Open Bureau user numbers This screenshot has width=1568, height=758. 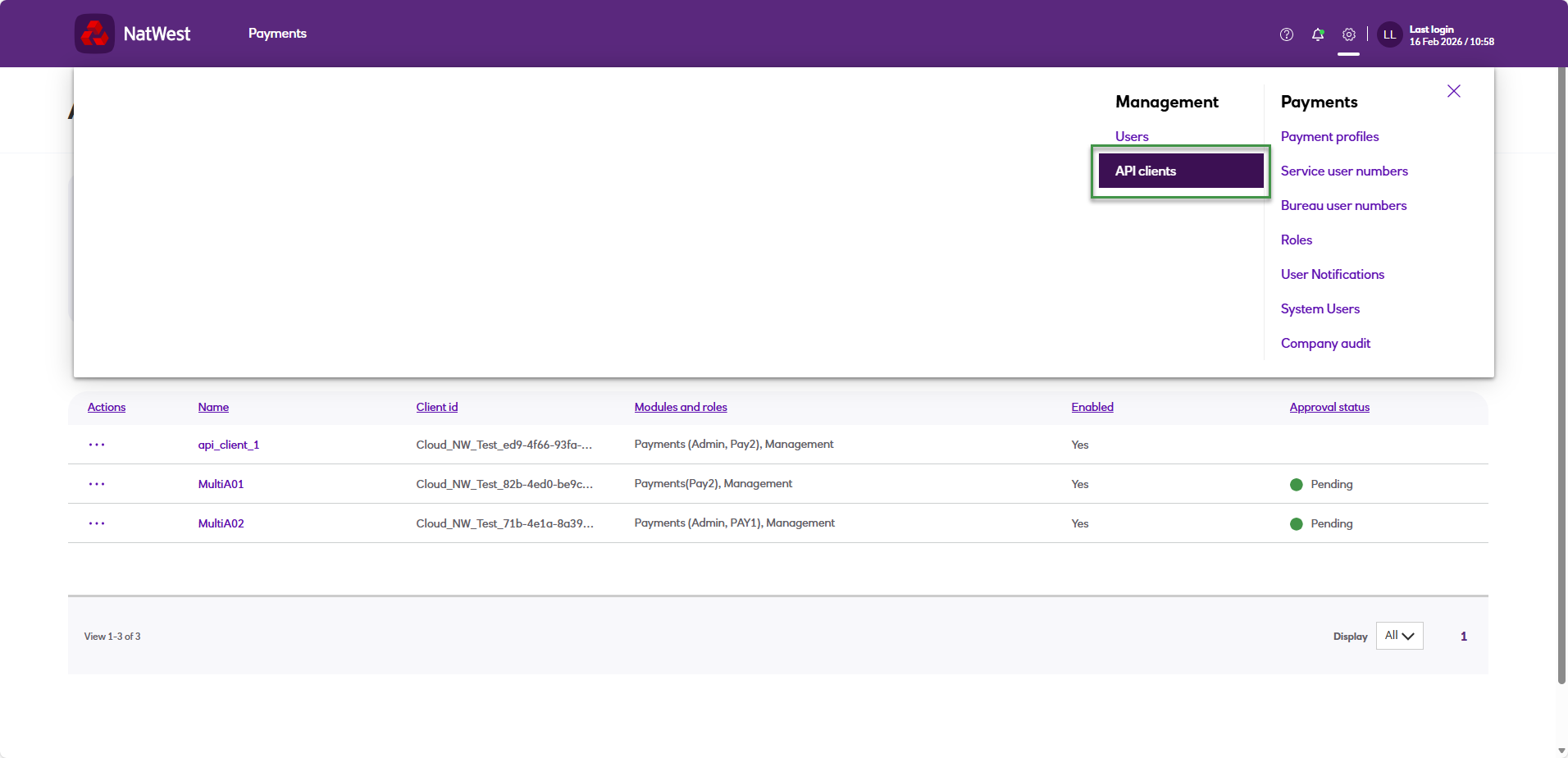pos(1343,205)
